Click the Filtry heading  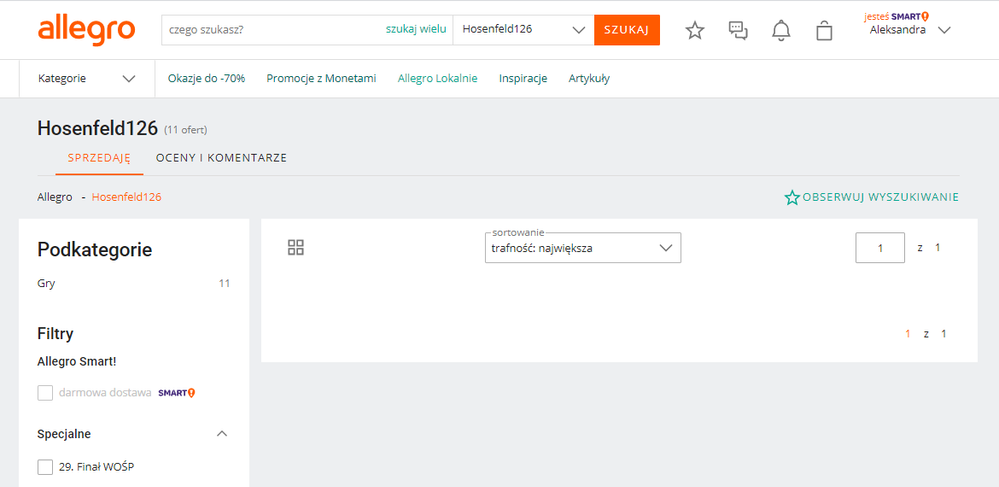coord(55,333)
